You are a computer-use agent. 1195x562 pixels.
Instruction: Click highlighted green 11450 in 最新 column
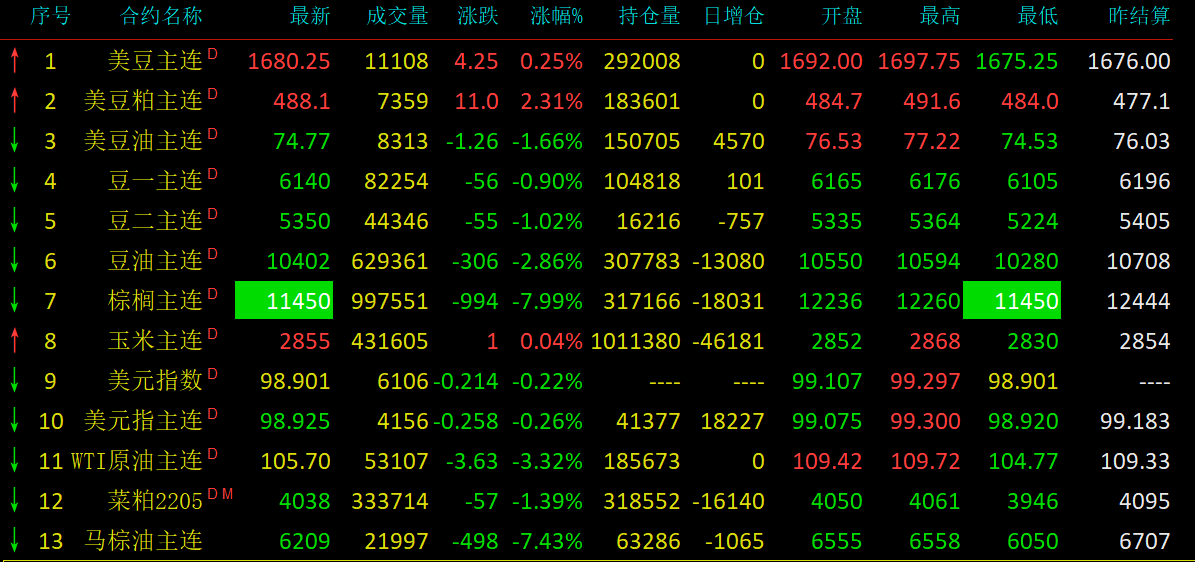[284, 301]
